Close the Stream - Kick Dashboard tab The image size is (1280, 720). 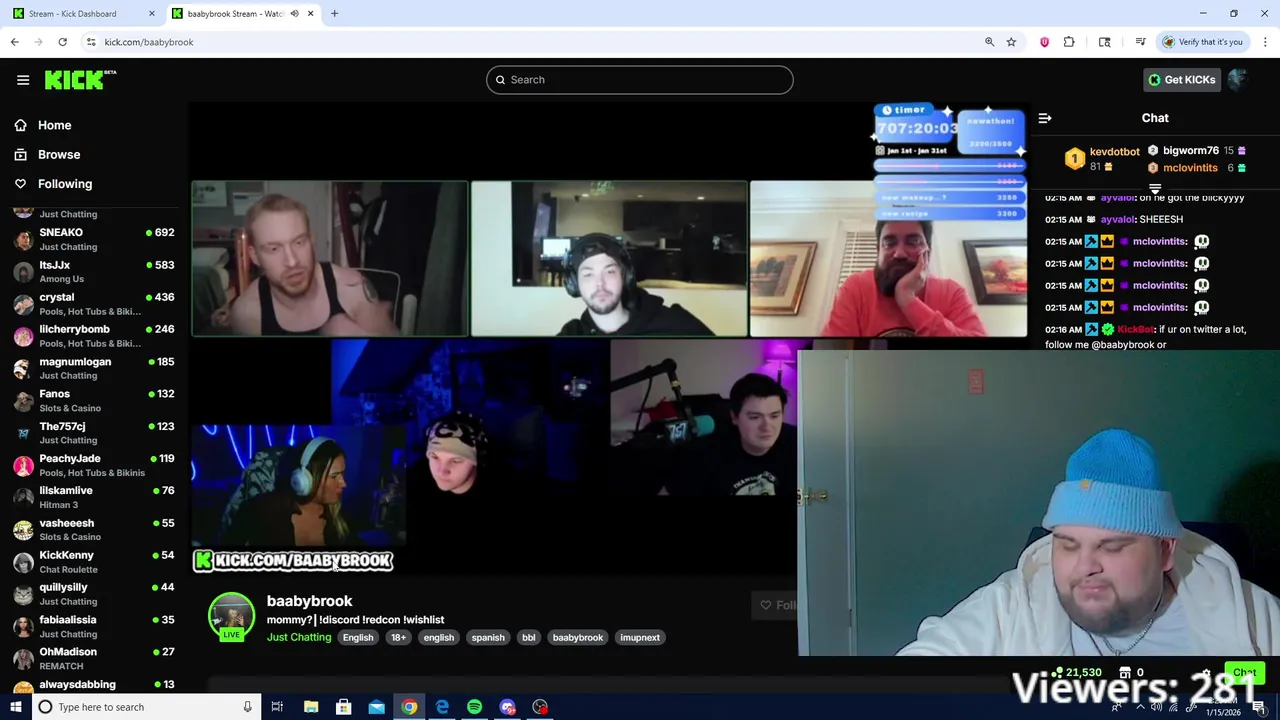point(152,13)
